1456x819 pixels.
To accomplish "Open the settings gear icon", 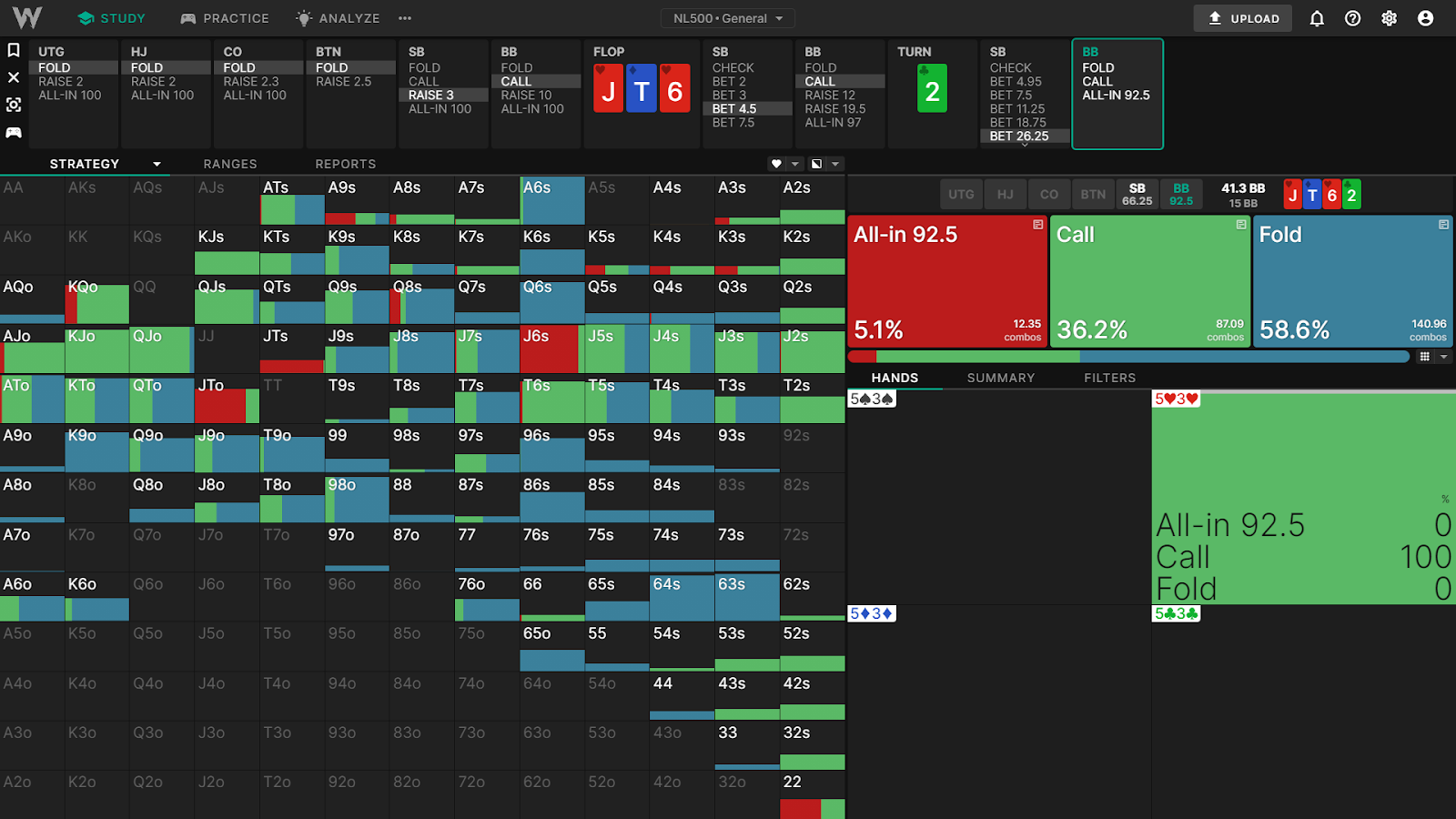I will (1389, 18).
